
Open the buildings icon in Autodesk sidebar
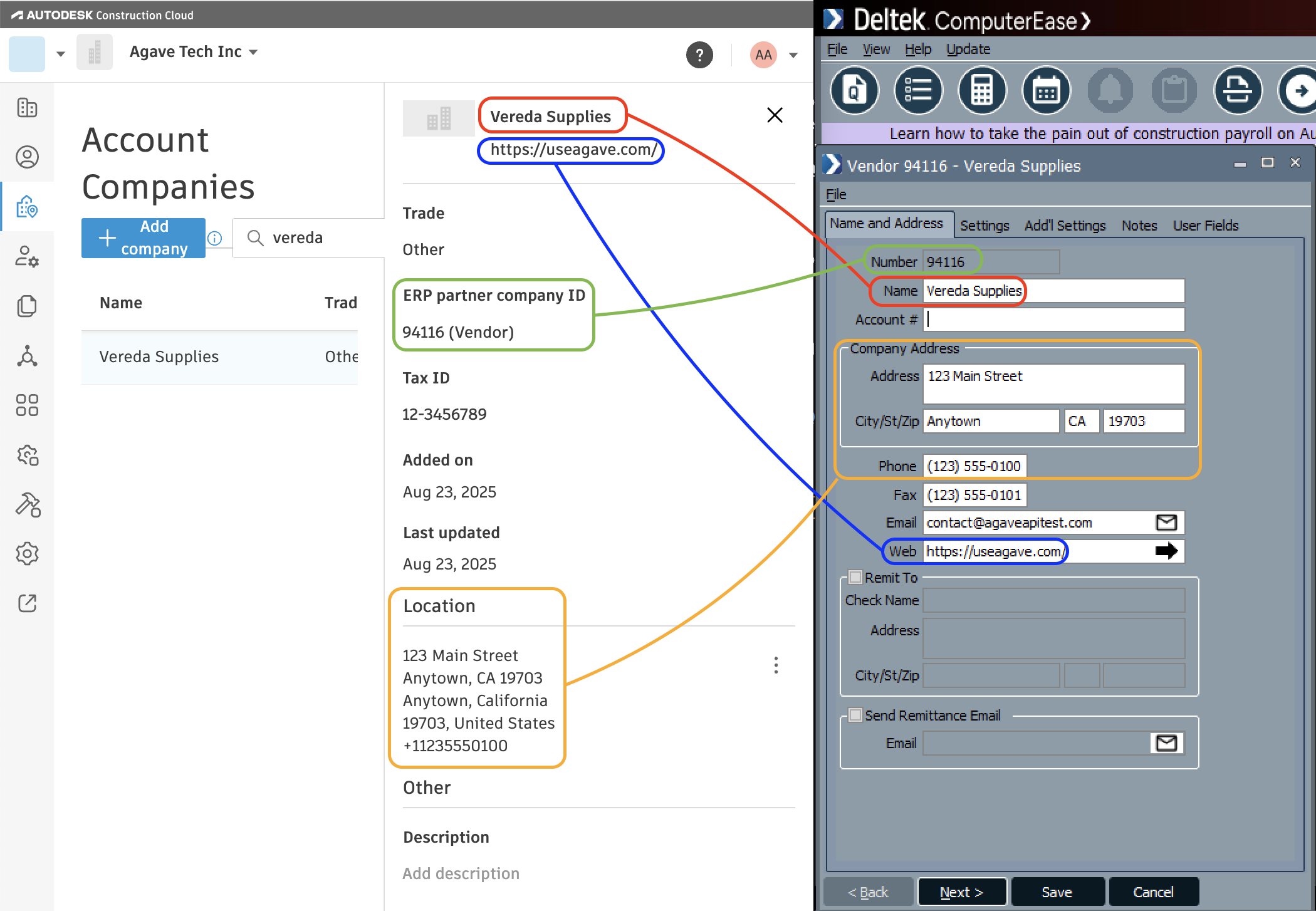click(x=27, y=108)
